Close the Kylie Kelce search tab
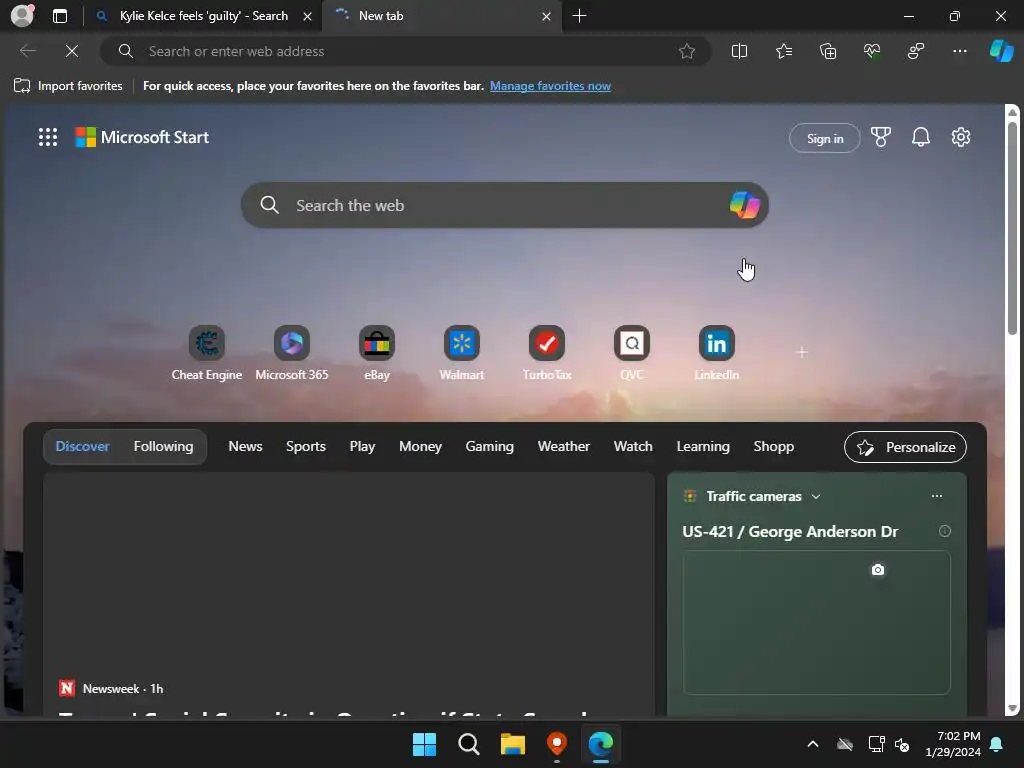Image resolution: width=1024 pixels, height=768 pixels. [307, 16]
